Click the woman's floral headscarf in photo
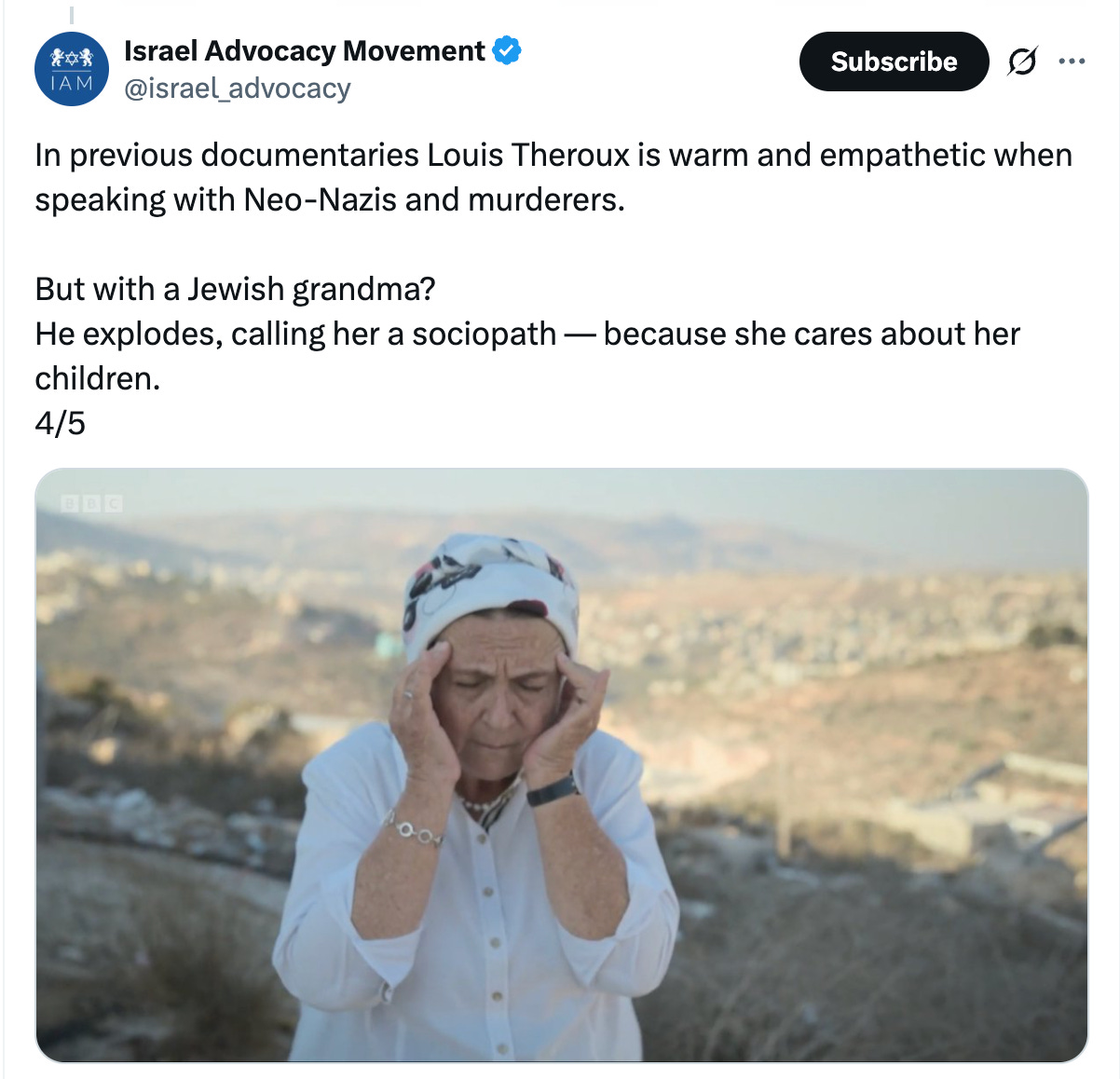Image resolution: width=1120 pixels, height=1079 pixels. 491,588
